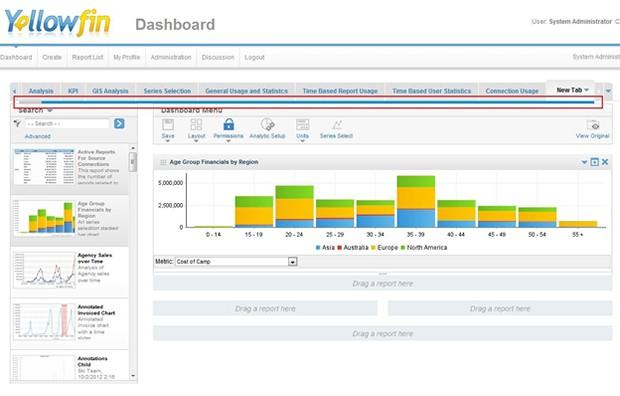Click the 55 + chart bar

(578, 224)
